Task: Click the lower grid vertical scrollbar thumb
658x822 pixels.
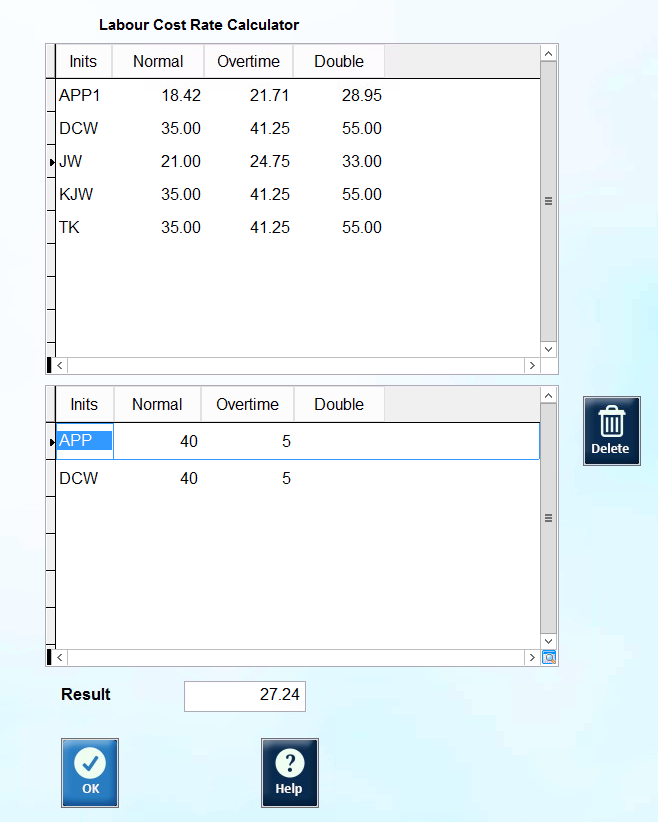Action: pos(548,518)
